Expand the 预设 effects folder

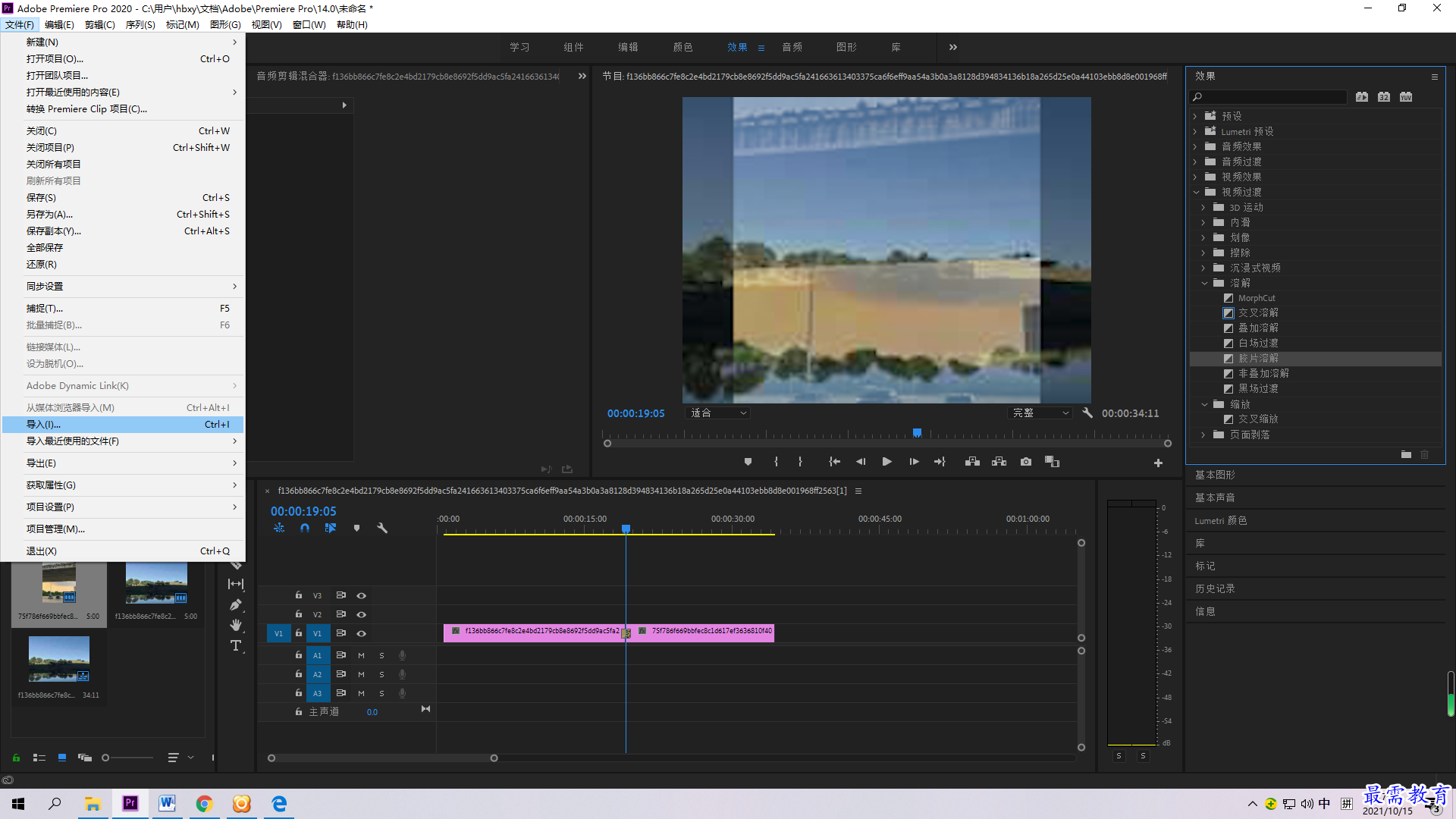(1195, 116)
